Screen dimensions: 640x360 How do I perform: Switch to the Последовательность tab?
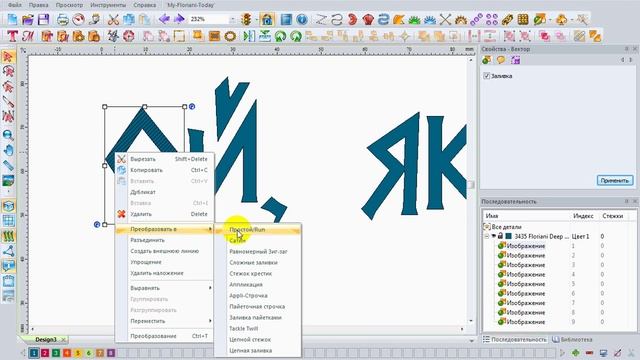point(514,340)
